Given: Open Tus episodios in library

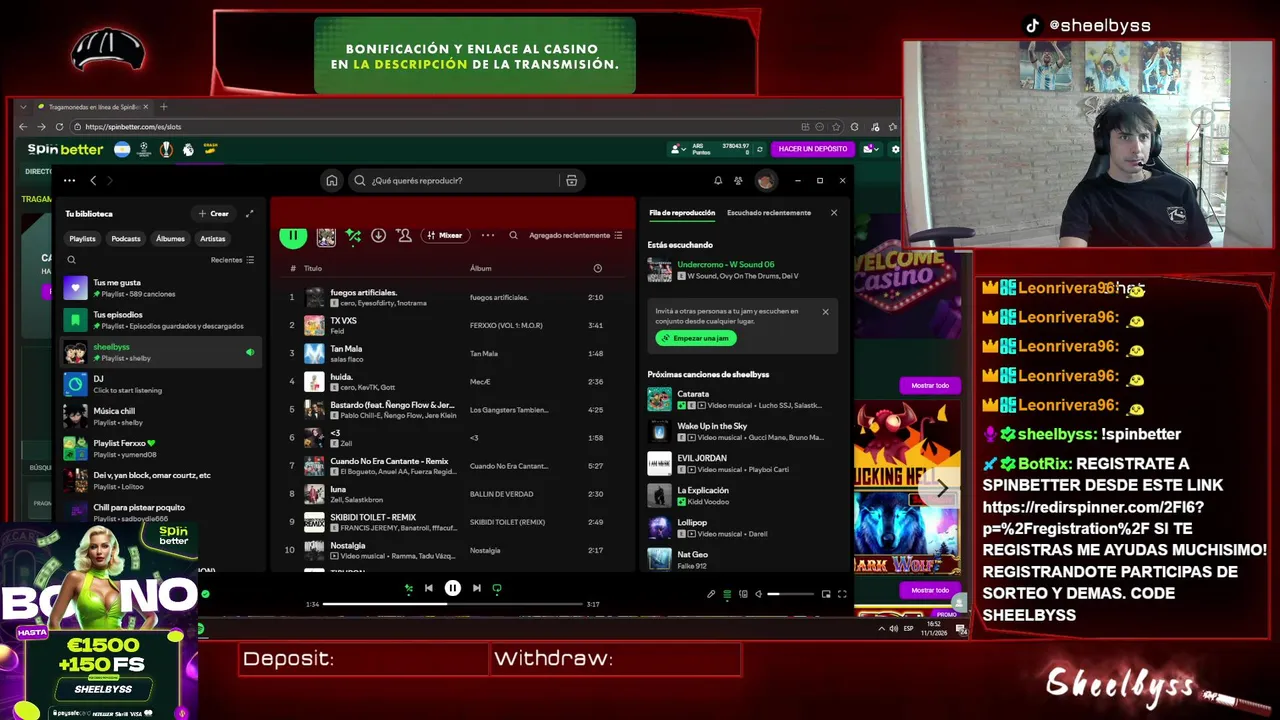Looking at the screenshot, I should point(160,320).
